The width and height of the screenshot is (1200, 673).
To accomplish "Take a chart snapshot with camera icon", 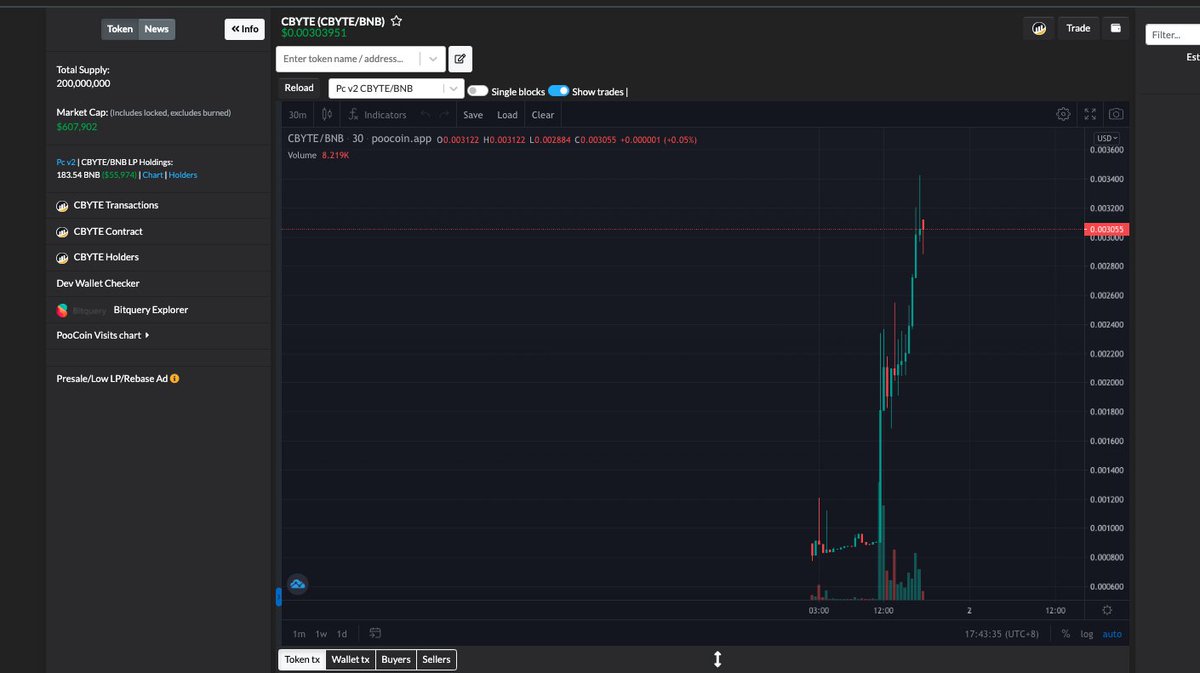I will coord(1116,114).
